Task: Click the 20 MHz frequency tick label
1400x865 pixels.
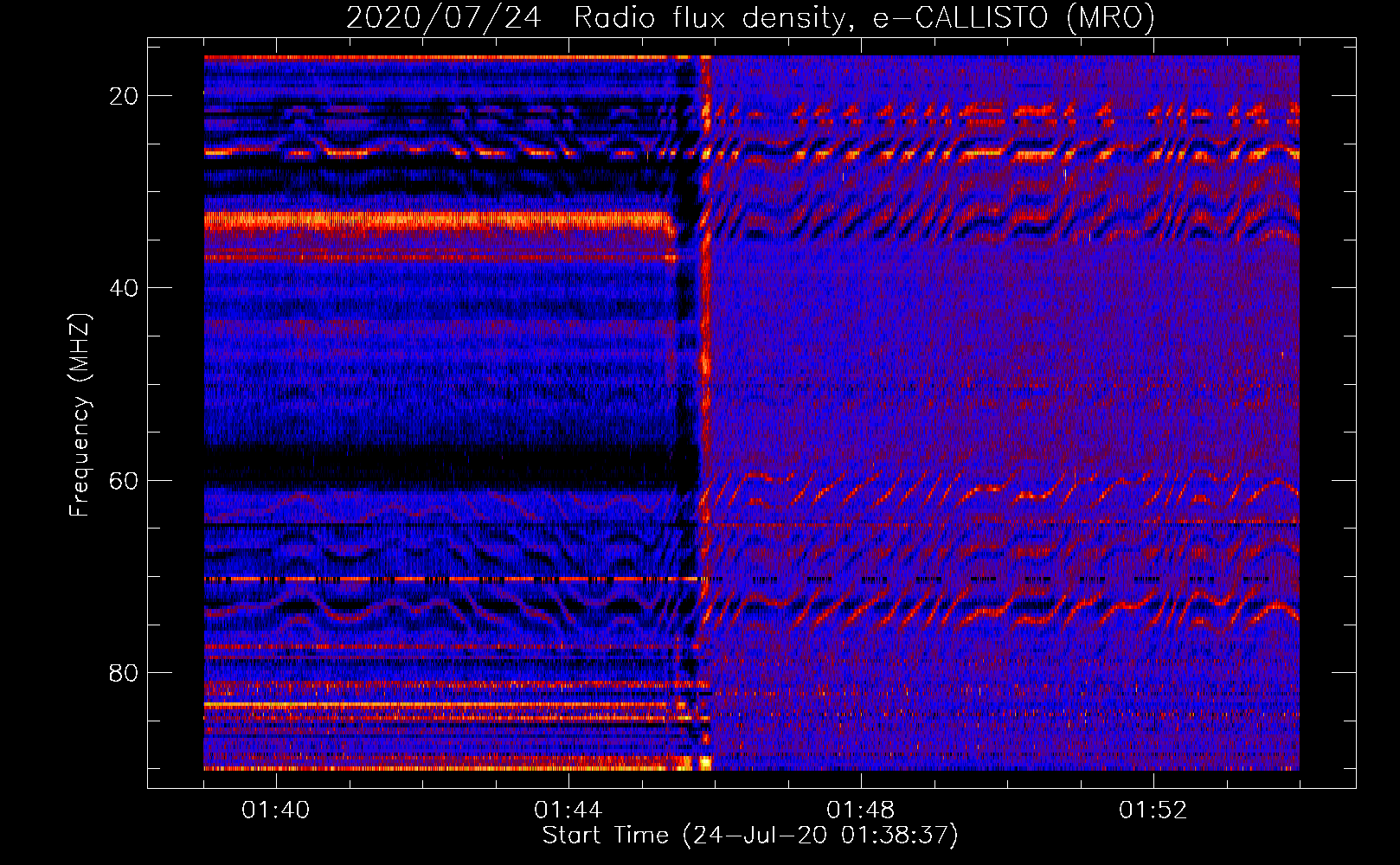Action: 125,96
